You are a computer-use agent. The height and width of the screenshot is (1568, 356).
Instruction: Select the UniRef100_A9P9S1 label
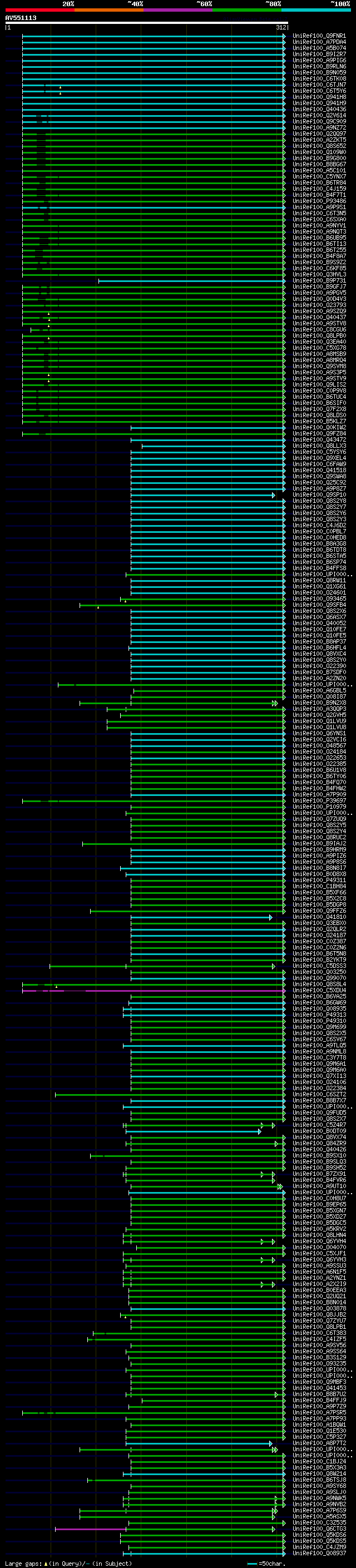point(319,207)
